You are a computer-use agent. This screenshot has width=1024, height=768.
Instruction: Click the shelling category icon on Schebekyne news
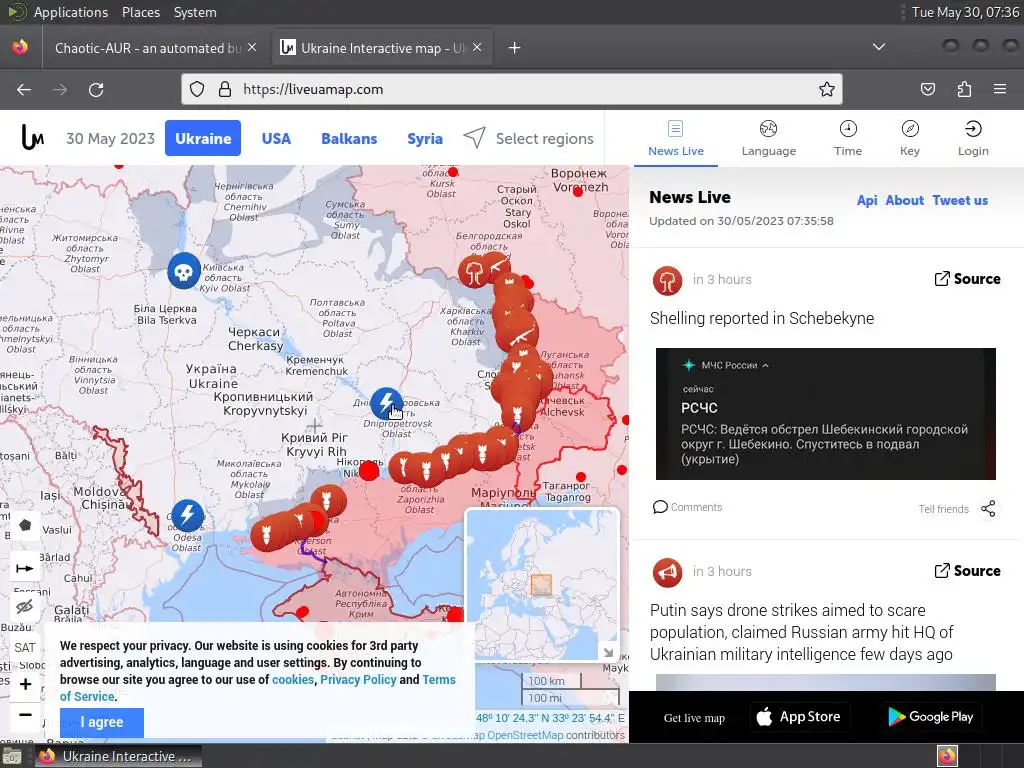(x=667, y=281)
